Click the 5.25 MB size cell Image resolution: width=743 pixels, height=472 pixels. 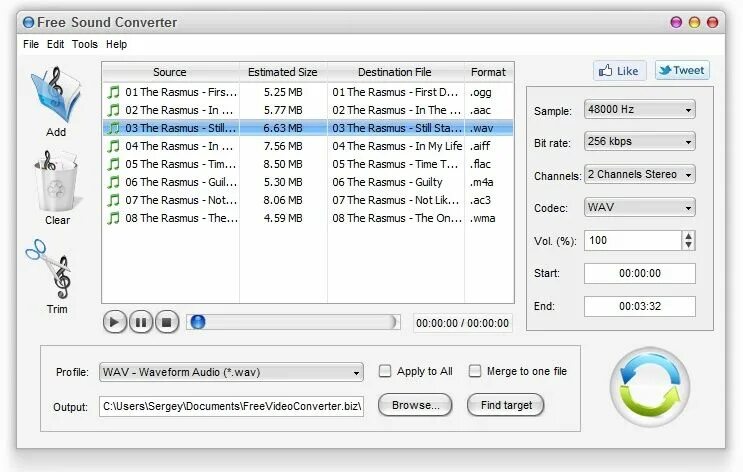(283, 92)
